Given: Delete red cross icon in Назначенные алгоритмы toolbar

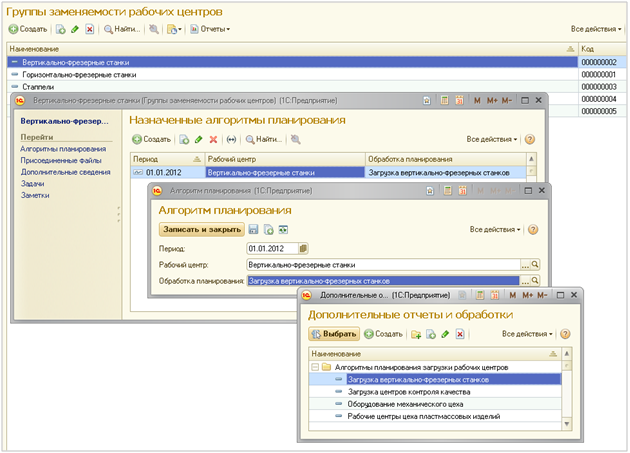Looking at the screenshot, I should click(x=213, y=139).
